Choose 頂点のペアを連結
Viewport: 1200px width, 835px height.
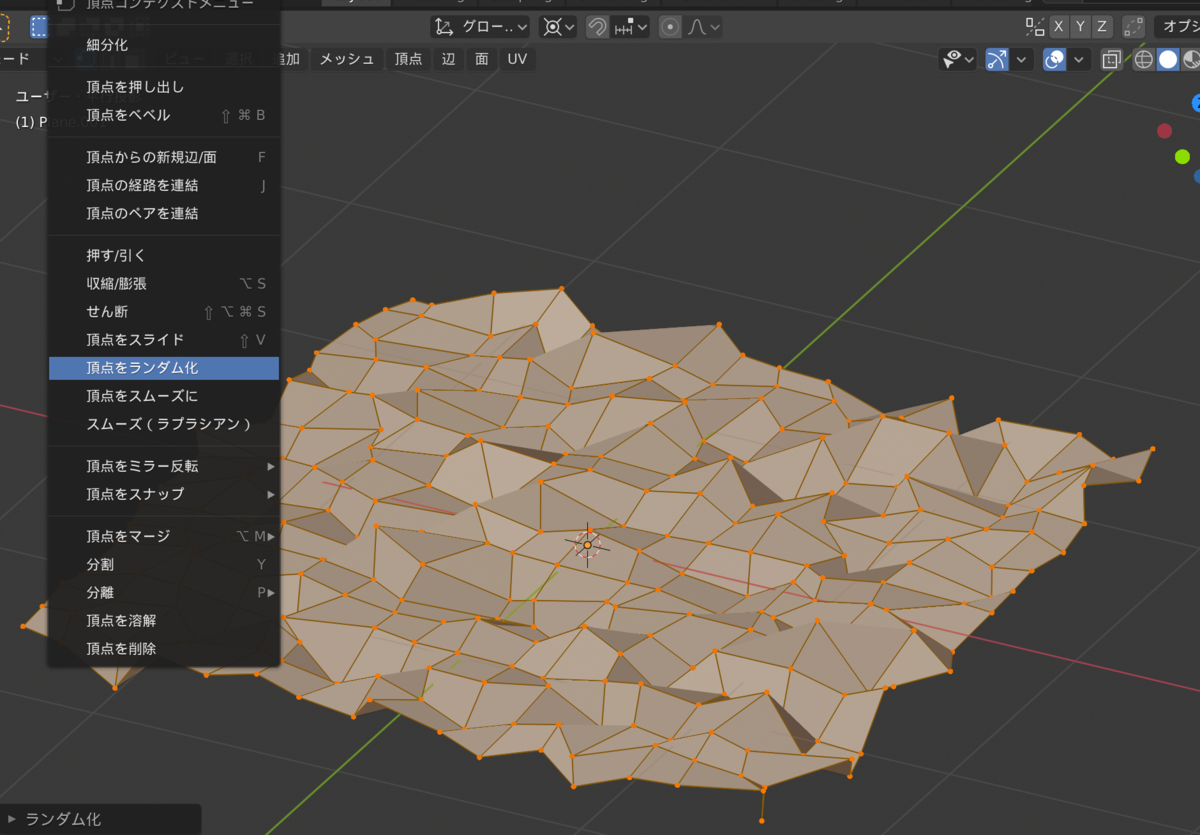pos(164,213)
